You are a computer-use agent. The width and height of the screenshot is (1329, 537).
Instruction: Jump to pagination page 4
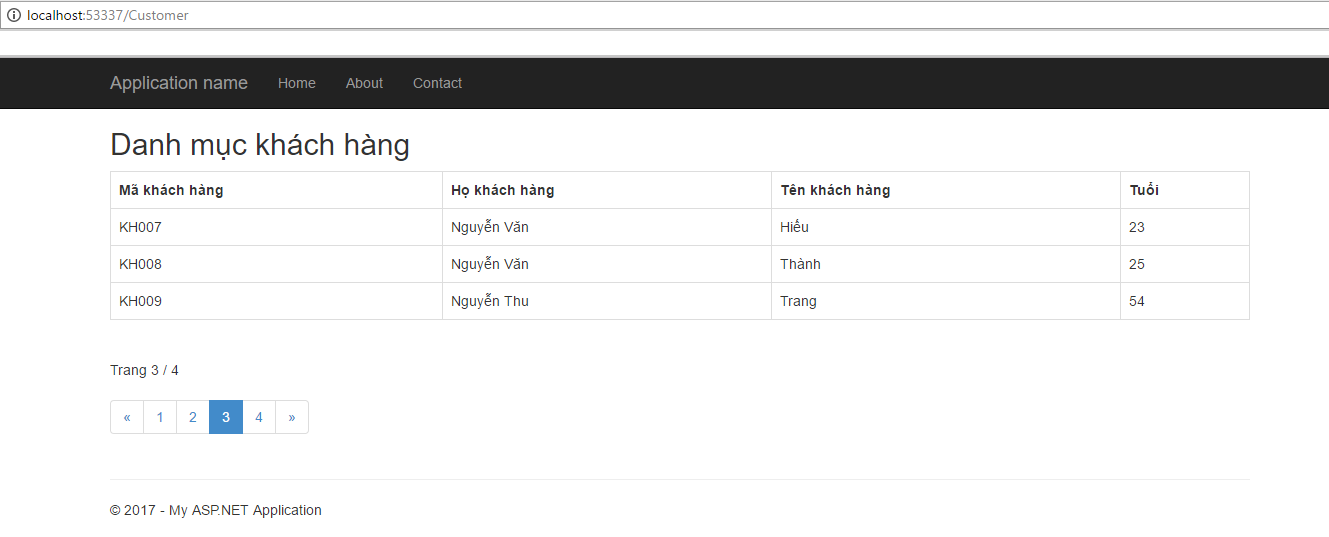tap(259, 417)
